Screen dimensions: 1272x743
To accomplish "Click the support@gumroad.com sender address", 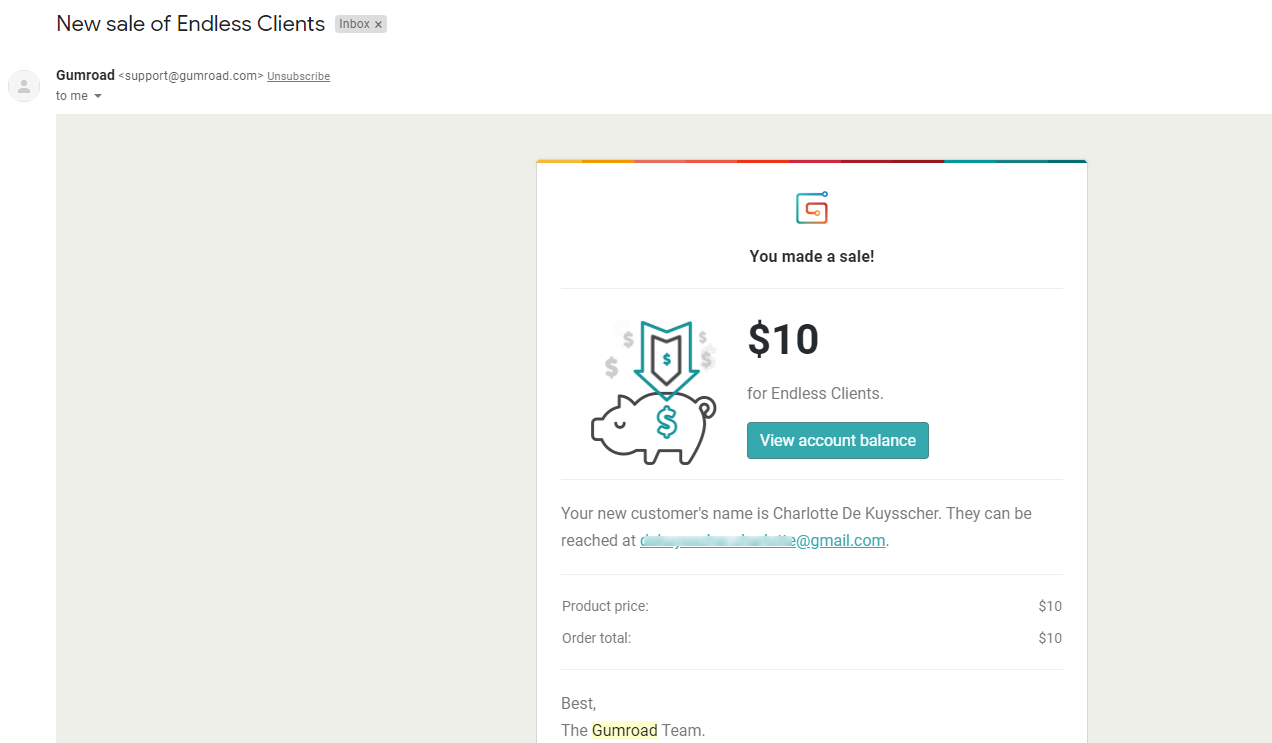I will [191, 76].
